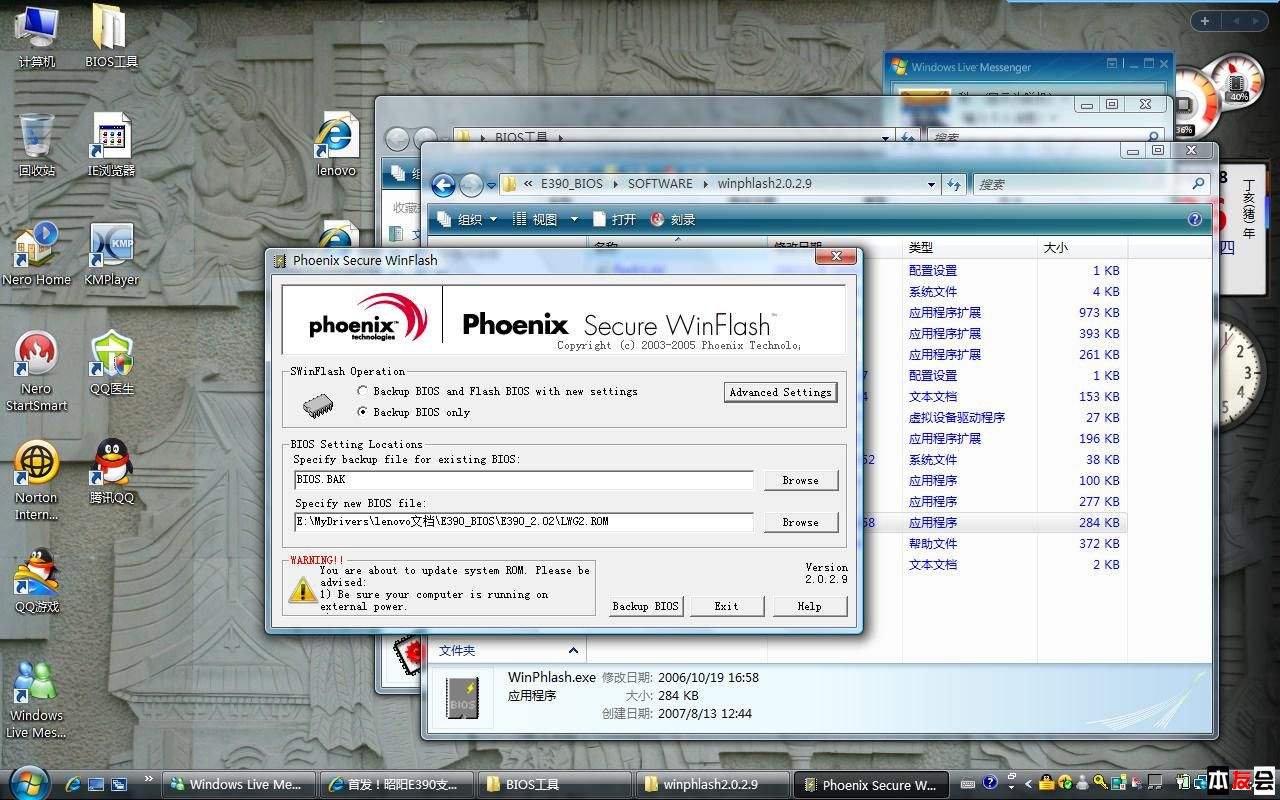Open Advanced Settings in WinFlash
Viewport: 1280px width, 800px height.
tap(780, 392)
